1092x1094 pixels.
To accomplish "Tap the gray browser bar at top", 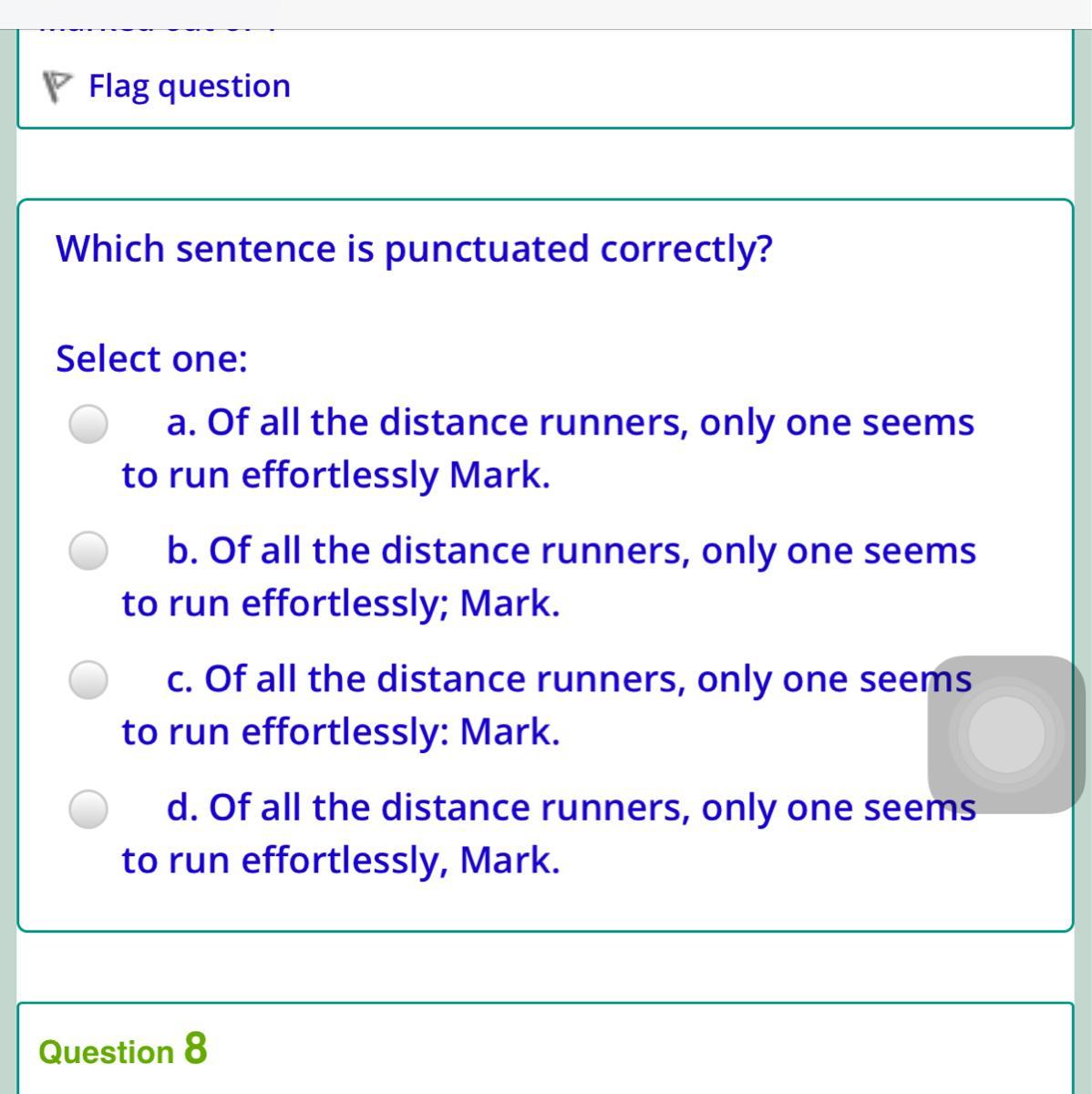I will click(x=546, y=14).
